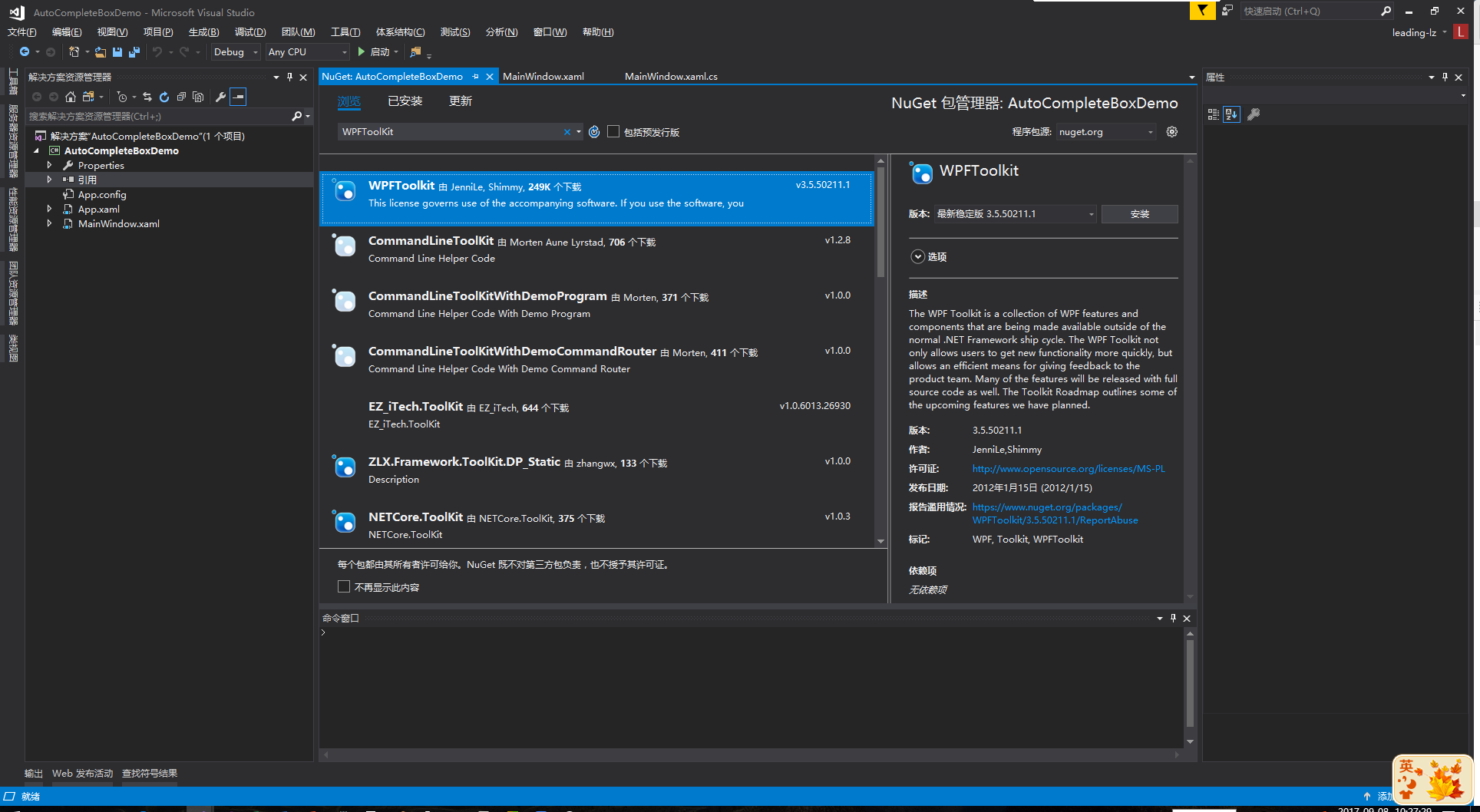
Task: Click the auto-hide pin in the Command Window
Action: tap(1173, 619)
